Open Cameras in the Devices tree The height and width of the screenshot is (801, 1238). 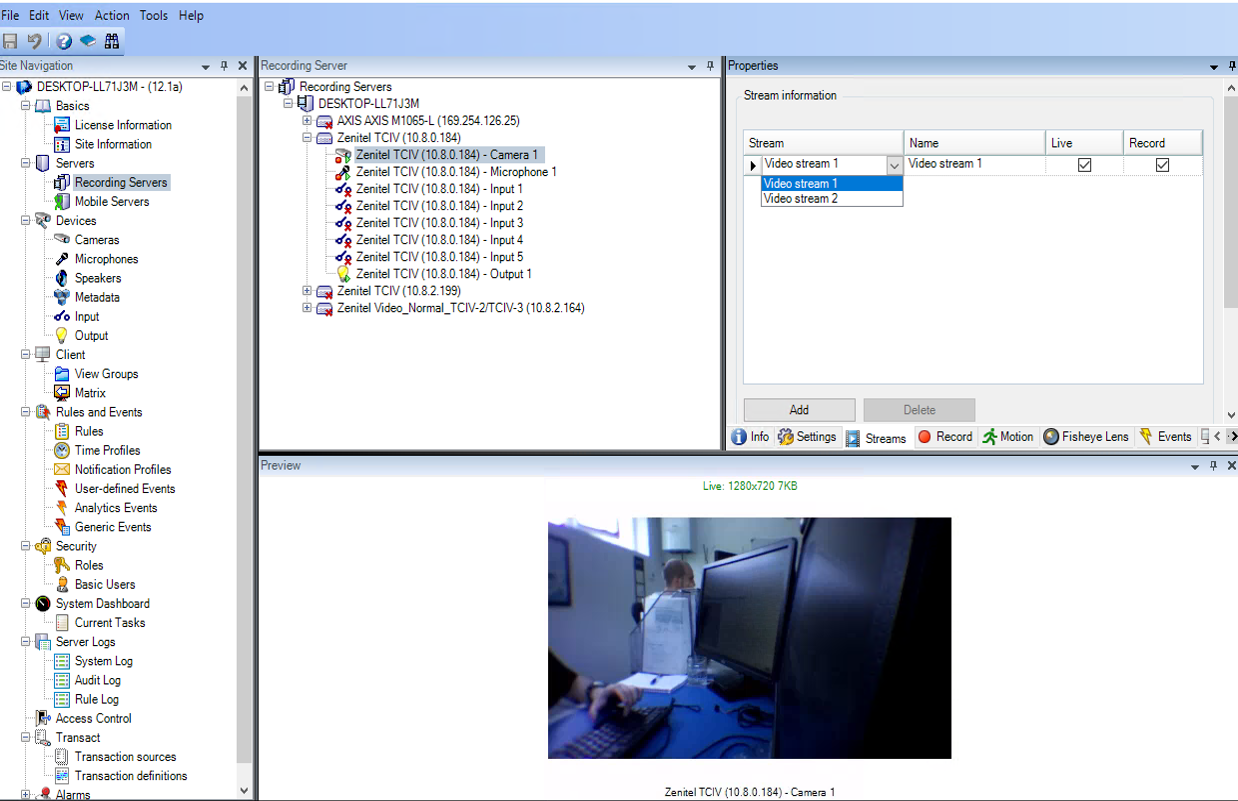[96, 240]
